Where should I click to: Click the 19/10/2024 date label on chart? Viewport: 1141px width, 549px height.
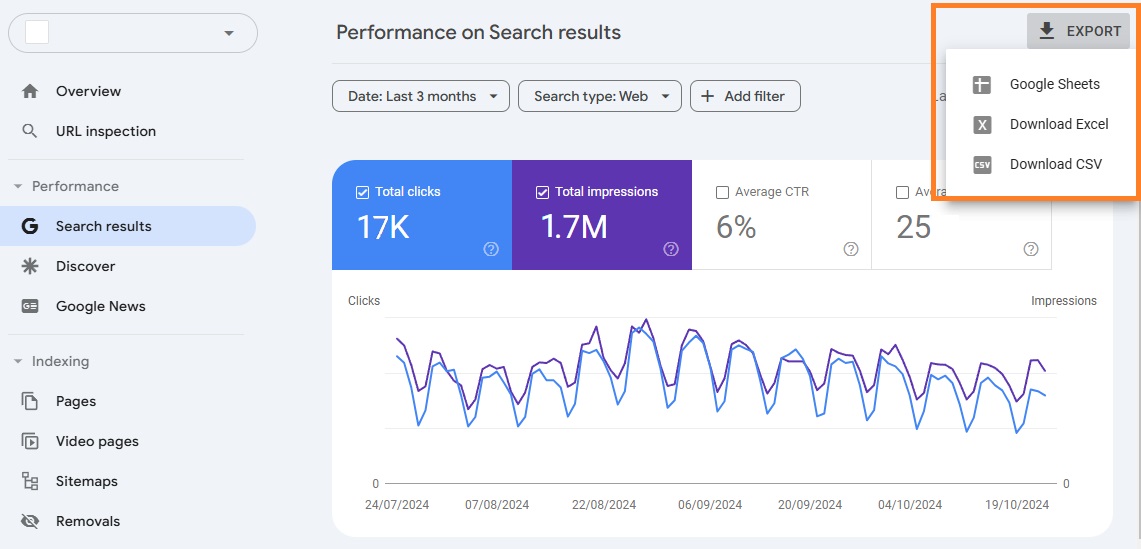[x=1017, y=505]
